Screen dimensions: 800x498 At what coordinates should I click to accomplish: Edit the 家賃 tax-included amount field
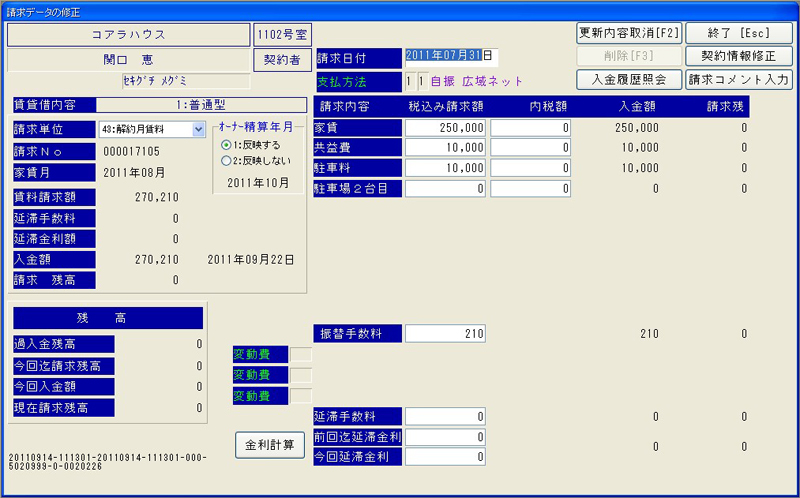(446, 128)
